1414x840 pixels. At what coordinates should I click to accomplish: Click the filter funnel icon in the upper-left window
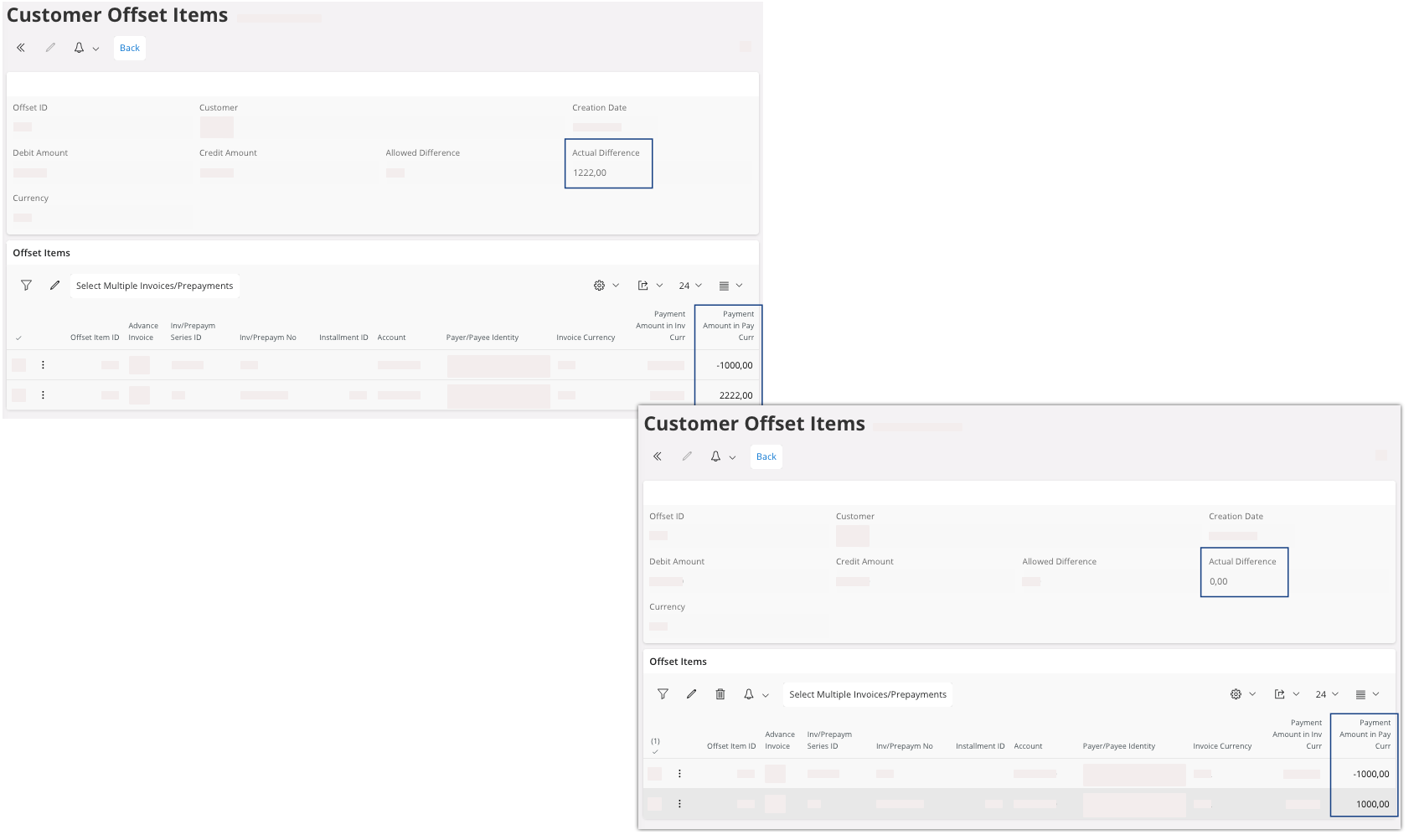(x=27, y=286)
